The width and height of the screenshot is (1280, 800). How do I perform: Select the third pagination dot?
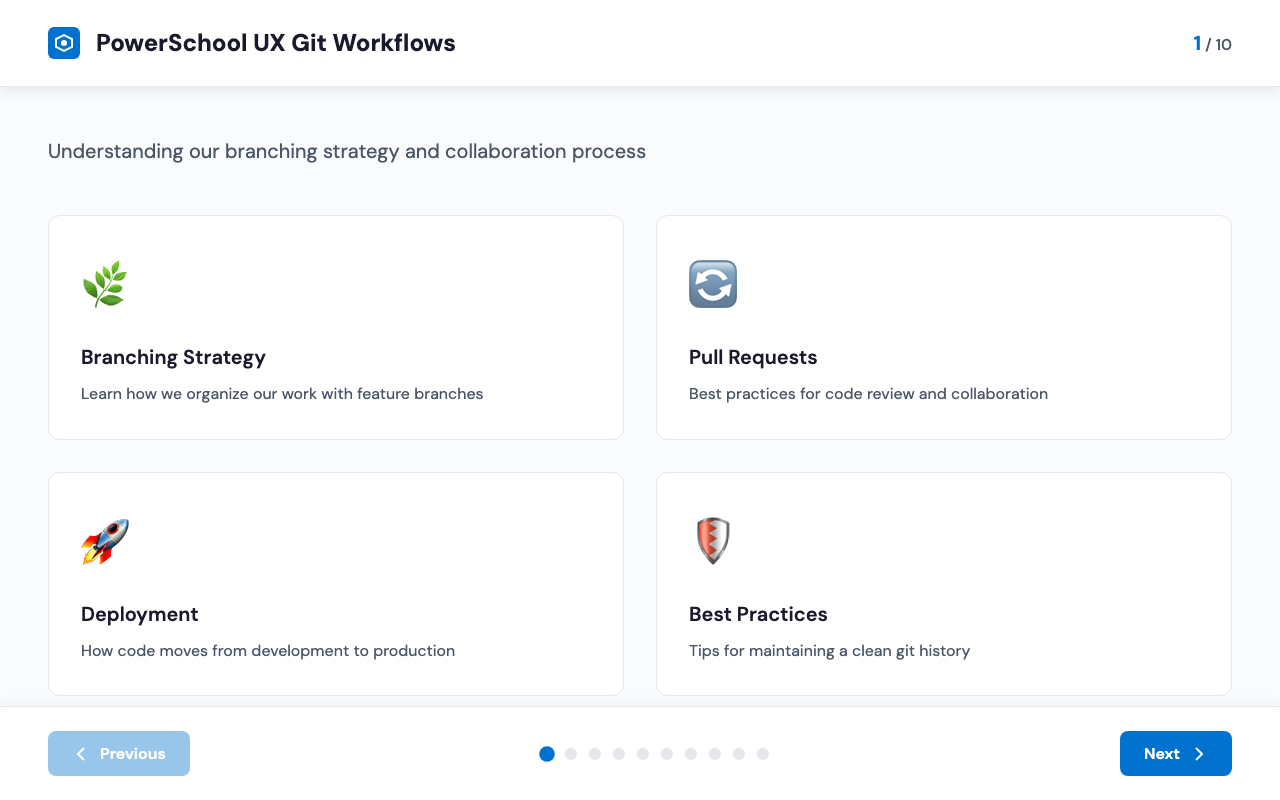595,754
